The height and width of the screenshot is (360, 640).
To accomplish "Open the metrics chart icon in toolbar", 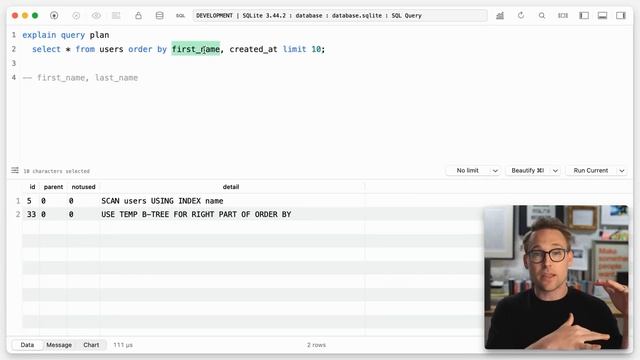I will [x=500, y=16].
